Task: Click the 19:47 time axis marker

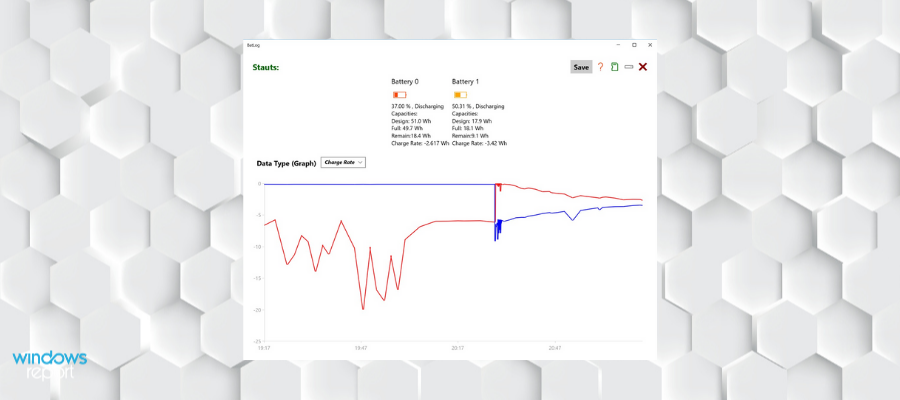Action: coord(361,348)
